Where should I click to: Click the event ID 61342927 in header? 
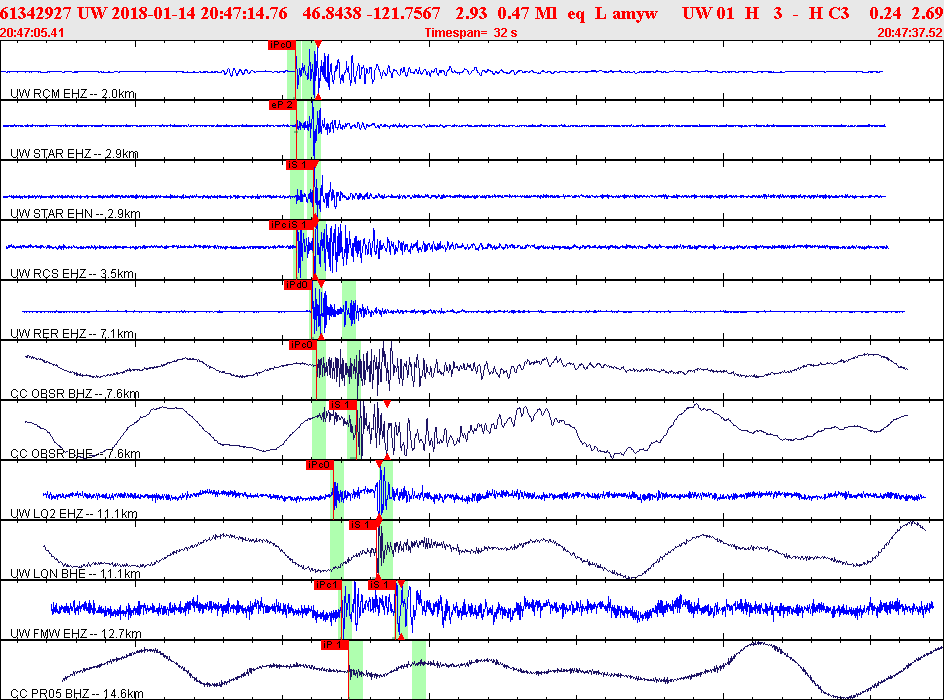tap(36, 13)
